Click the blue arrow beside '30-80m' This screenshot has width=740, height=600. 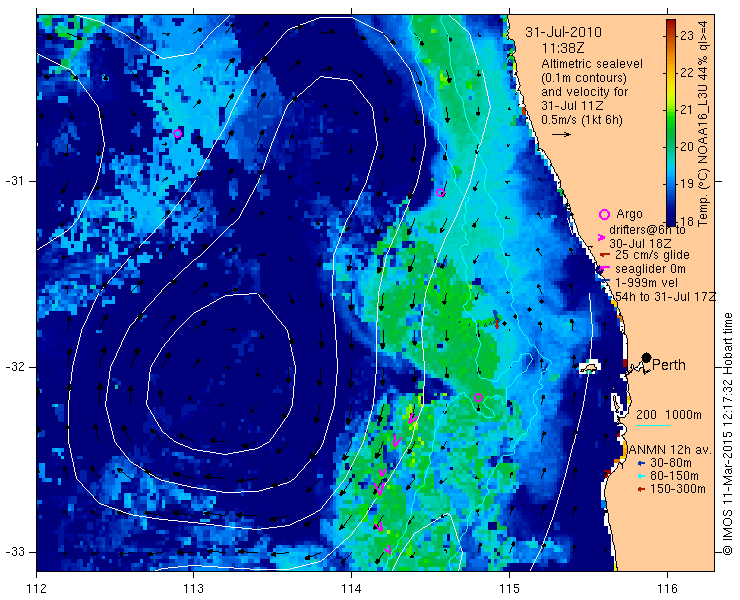(x=640, y=463)
